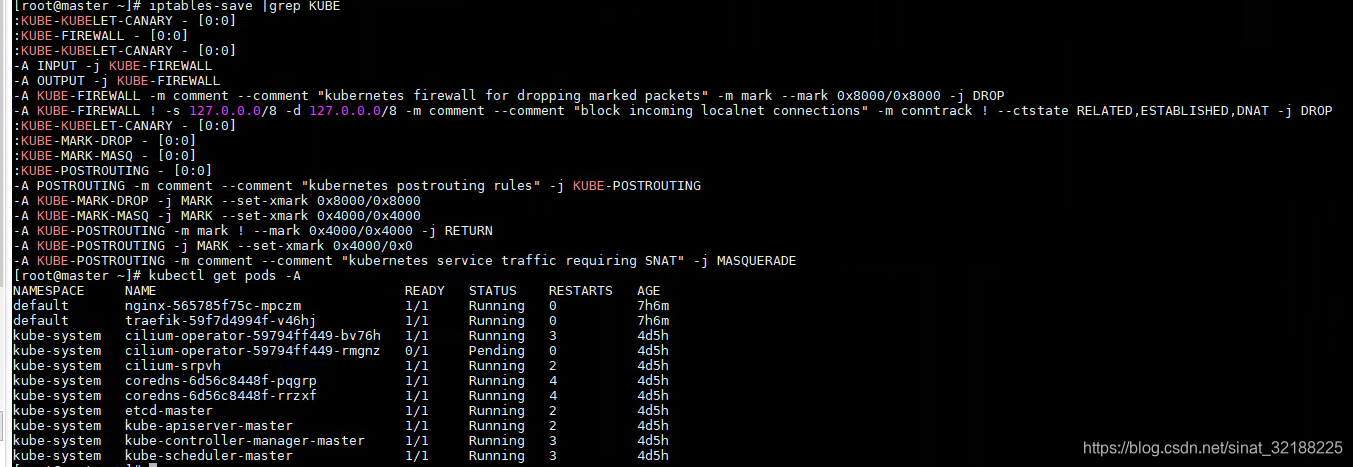1353x467 pixels.
Task: Select pod name 'cilium-srpvh'
Action: point(173,365)
